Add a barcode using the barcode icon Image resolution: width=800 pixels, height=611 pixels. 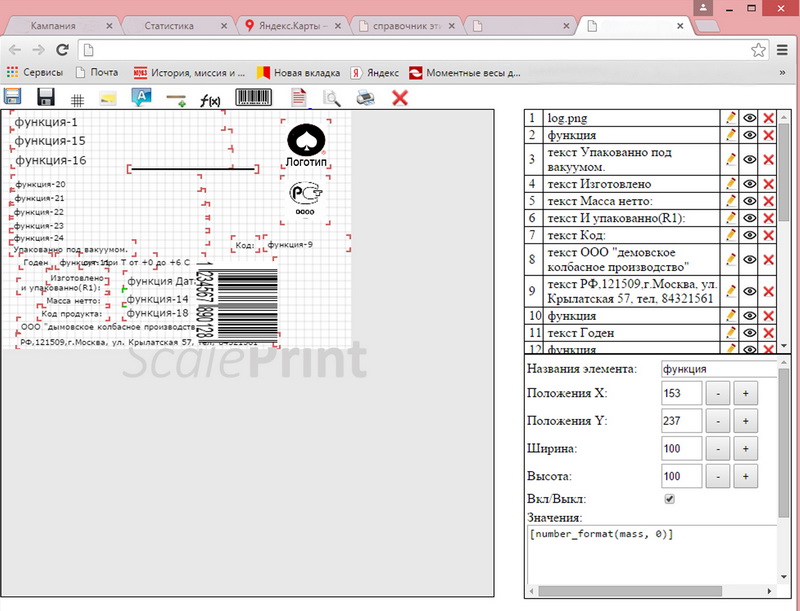click(x=254, y=97)
